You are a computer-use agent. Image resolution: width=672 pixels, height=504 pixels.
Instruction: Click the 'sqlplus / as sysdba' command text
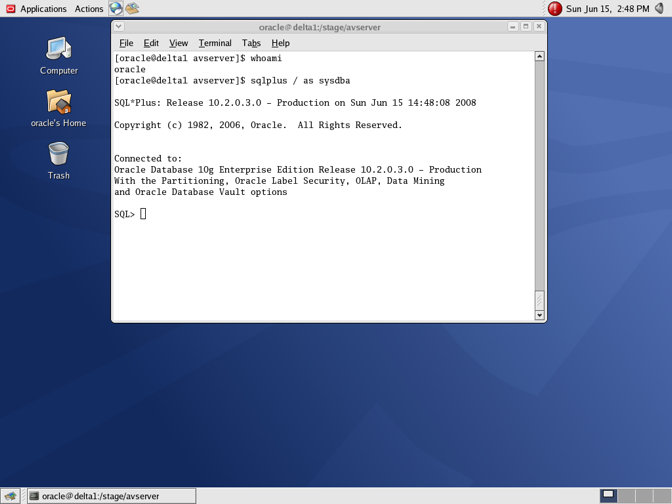(x=300, y=81)
